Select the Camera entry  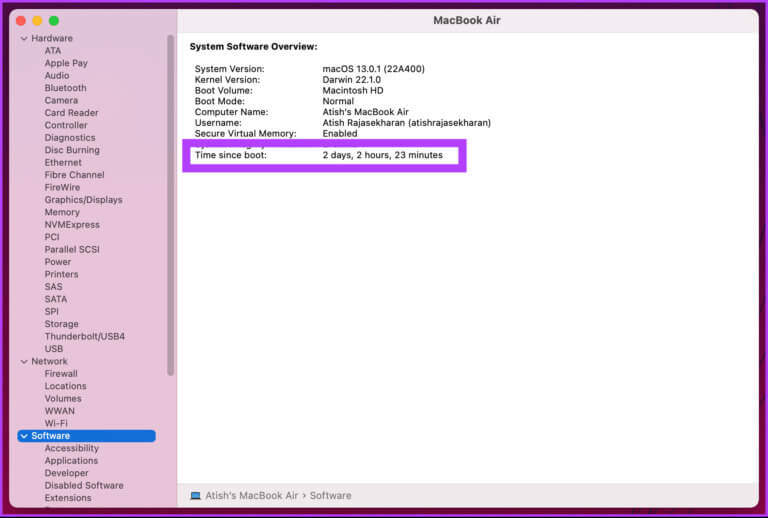tap(61, 100)
